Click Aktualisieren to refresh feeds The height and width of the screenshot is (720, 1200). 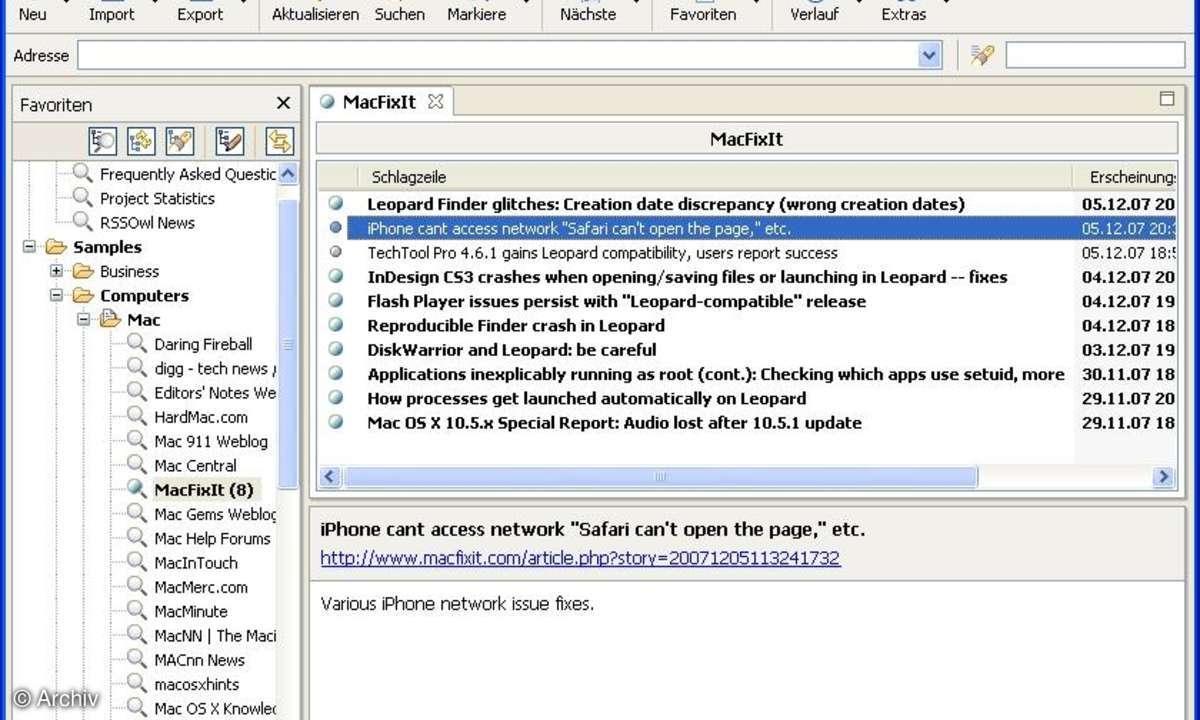tap(315, 13)
